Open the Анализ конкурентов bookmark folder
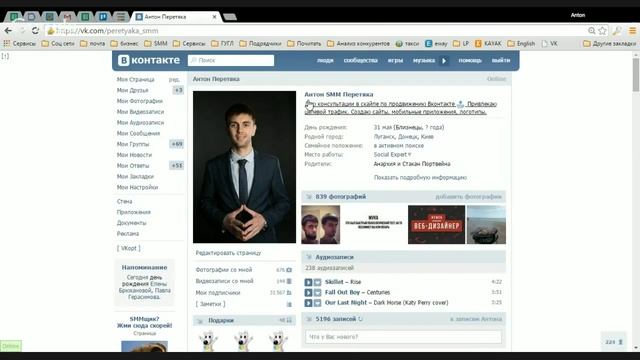Image resolution: width=640 pixels, height=360 pixels. tap(358, 43)
